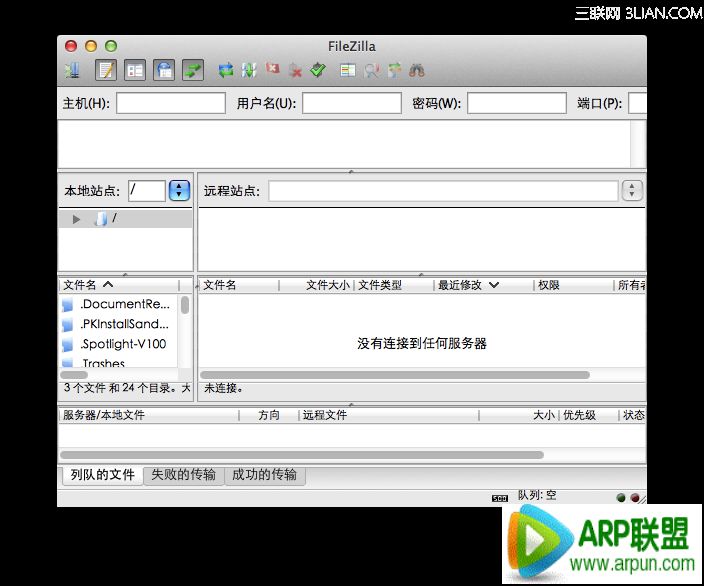Toggle directory comparison icon

372,70
